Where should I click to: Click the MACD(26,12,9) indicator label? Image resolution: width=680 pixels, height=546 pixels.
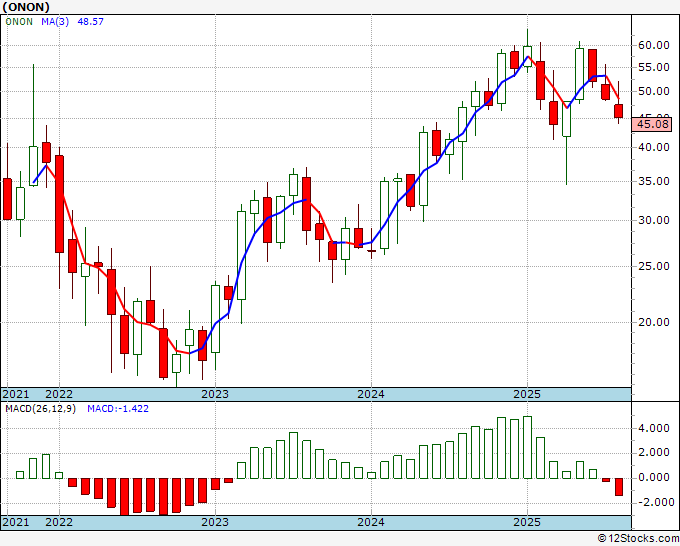click(x=40, y=409)
